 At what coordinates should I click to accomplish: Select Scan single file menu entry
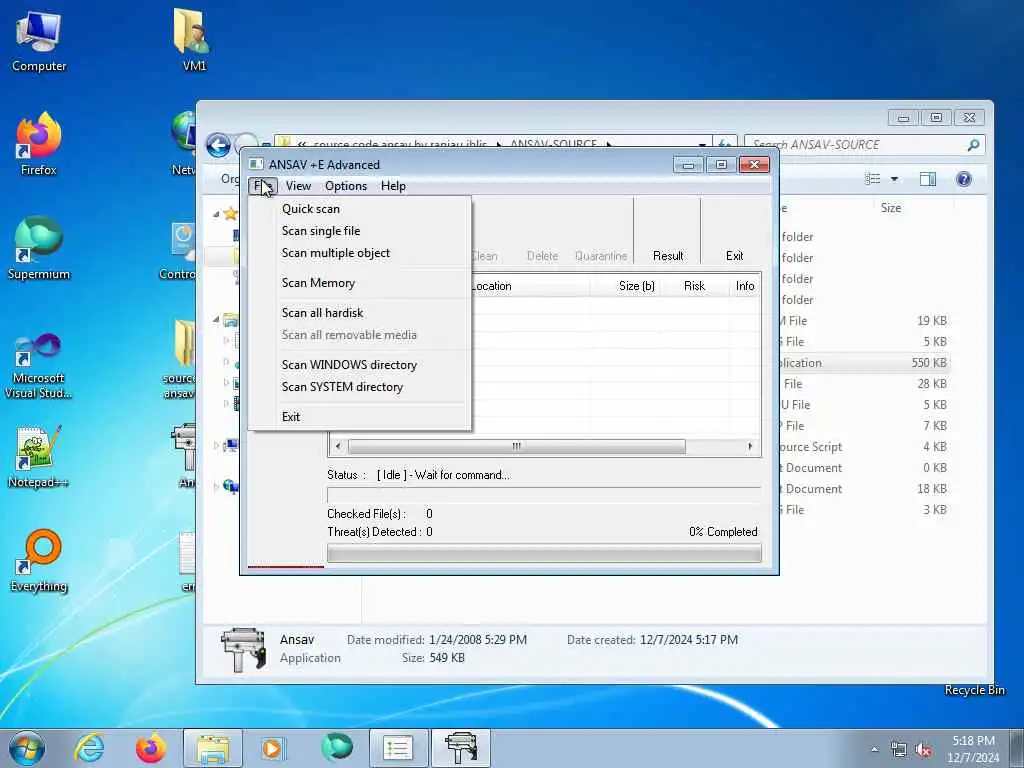(321, 231)
